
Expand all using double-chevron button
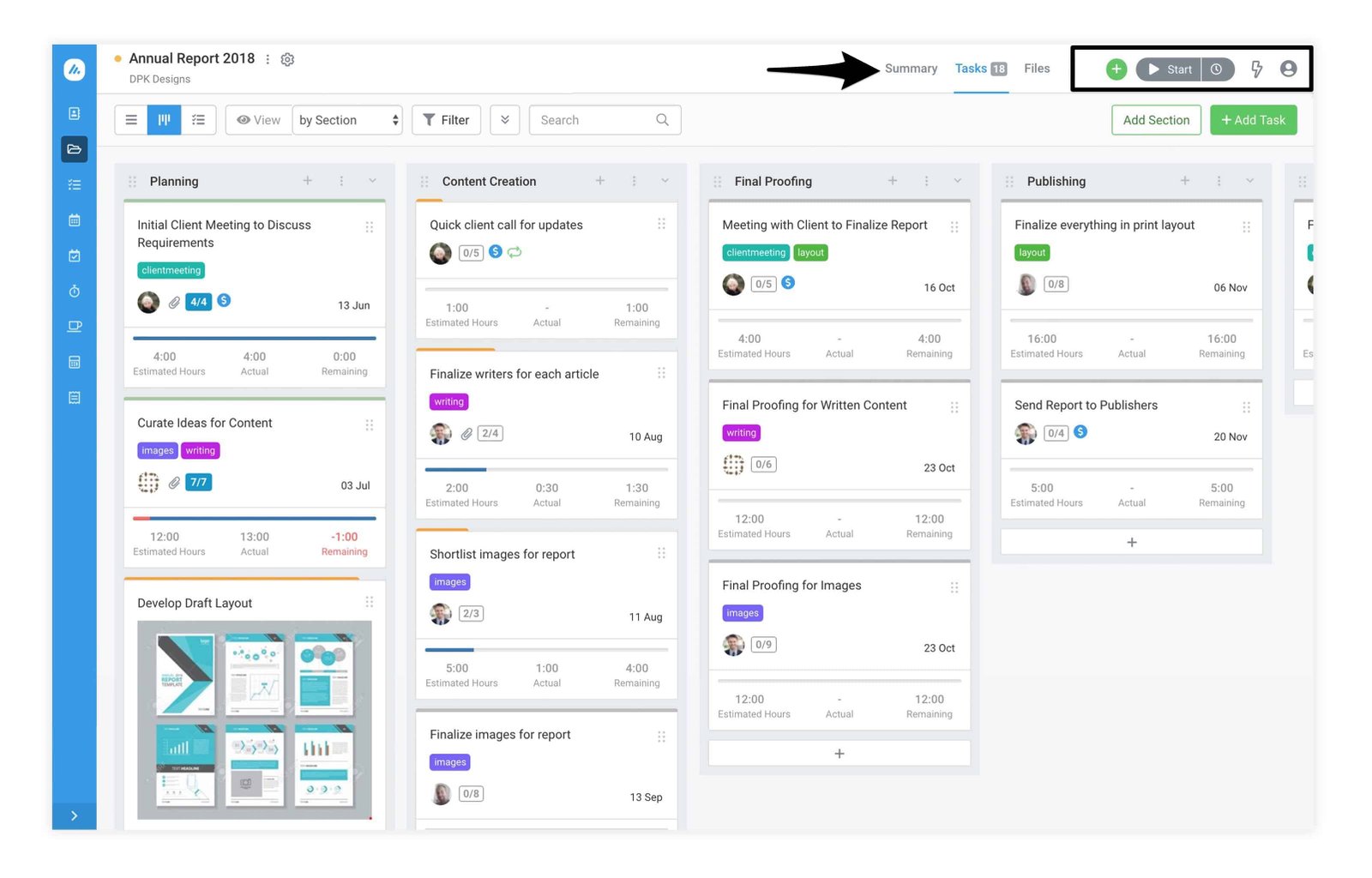coord(505,120)
